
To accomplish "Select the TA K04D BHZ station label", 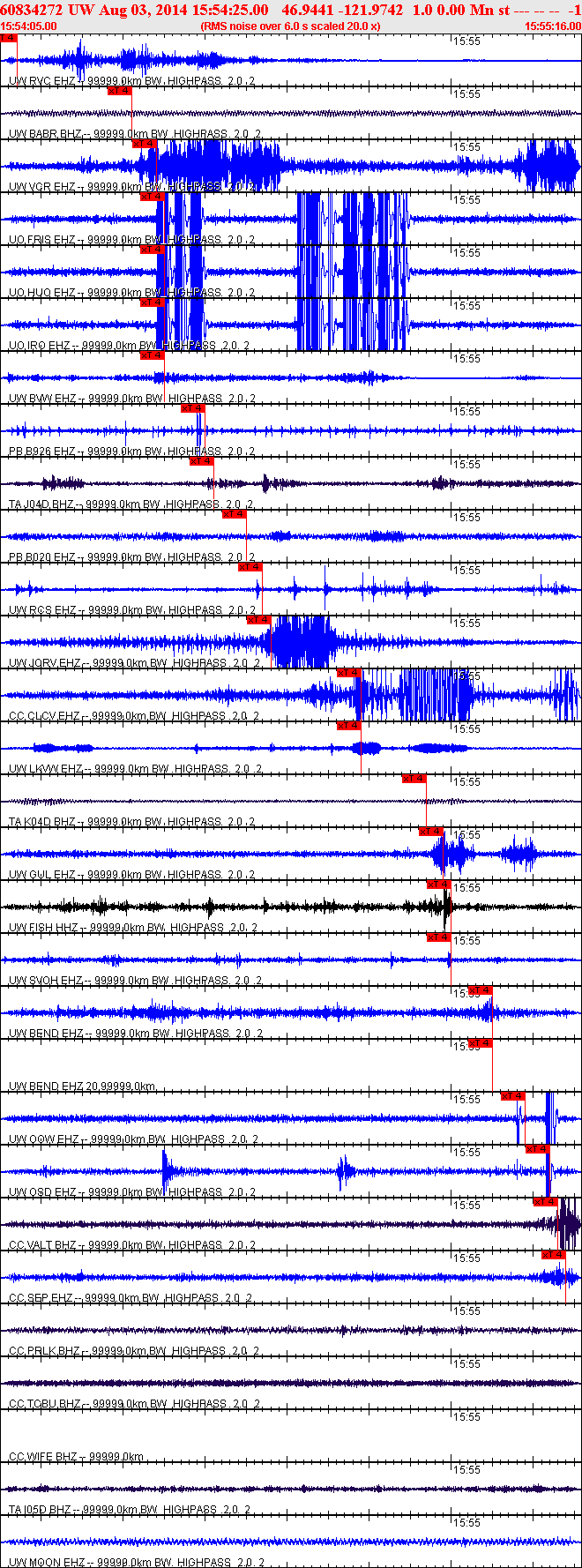I will click(42, 822).
